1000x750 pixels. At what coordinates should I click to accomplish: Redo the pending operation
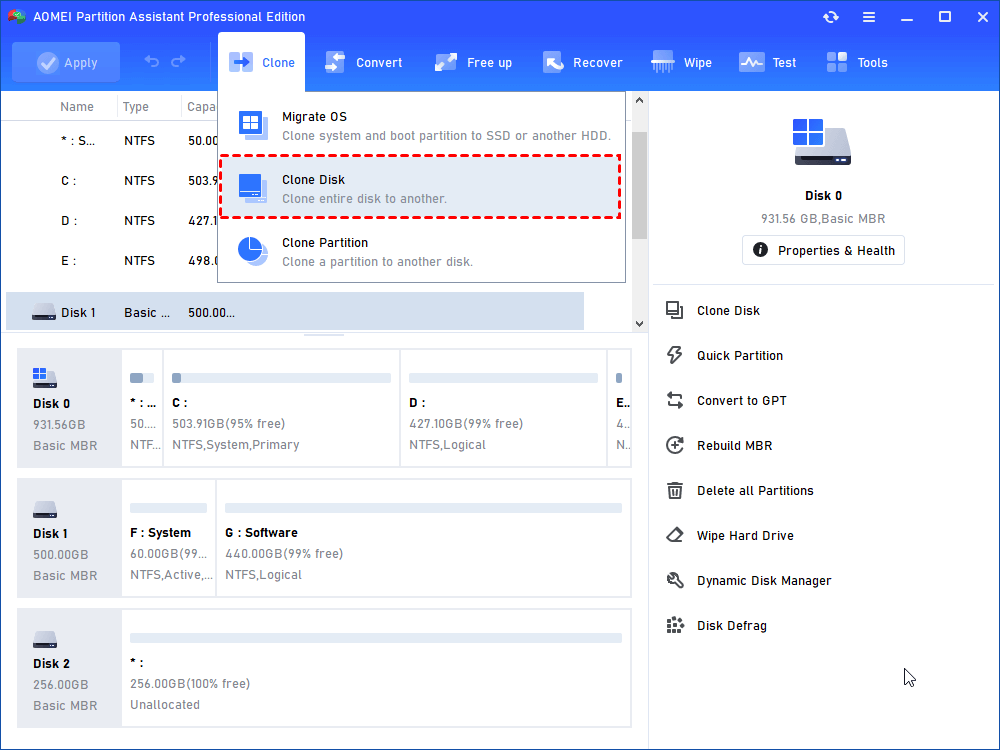(179, 61)
